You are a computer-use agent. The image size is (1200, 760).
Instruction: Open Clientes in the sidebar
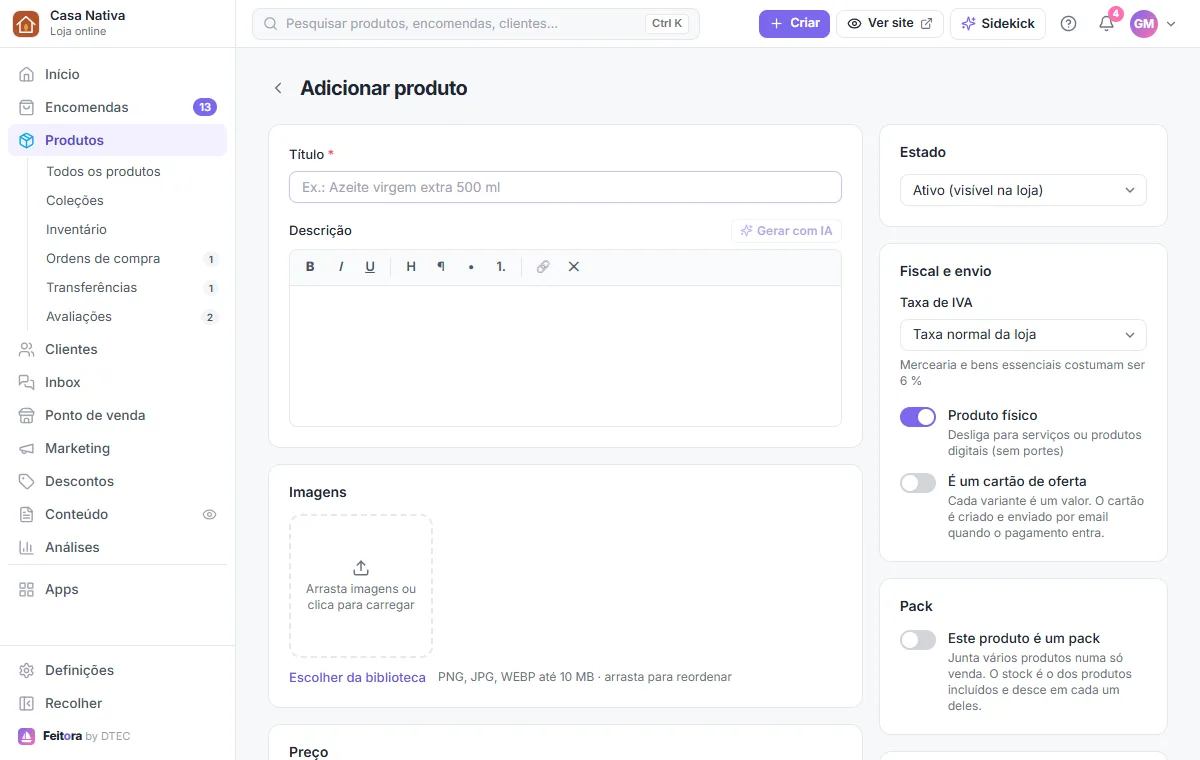pos(118,349)
